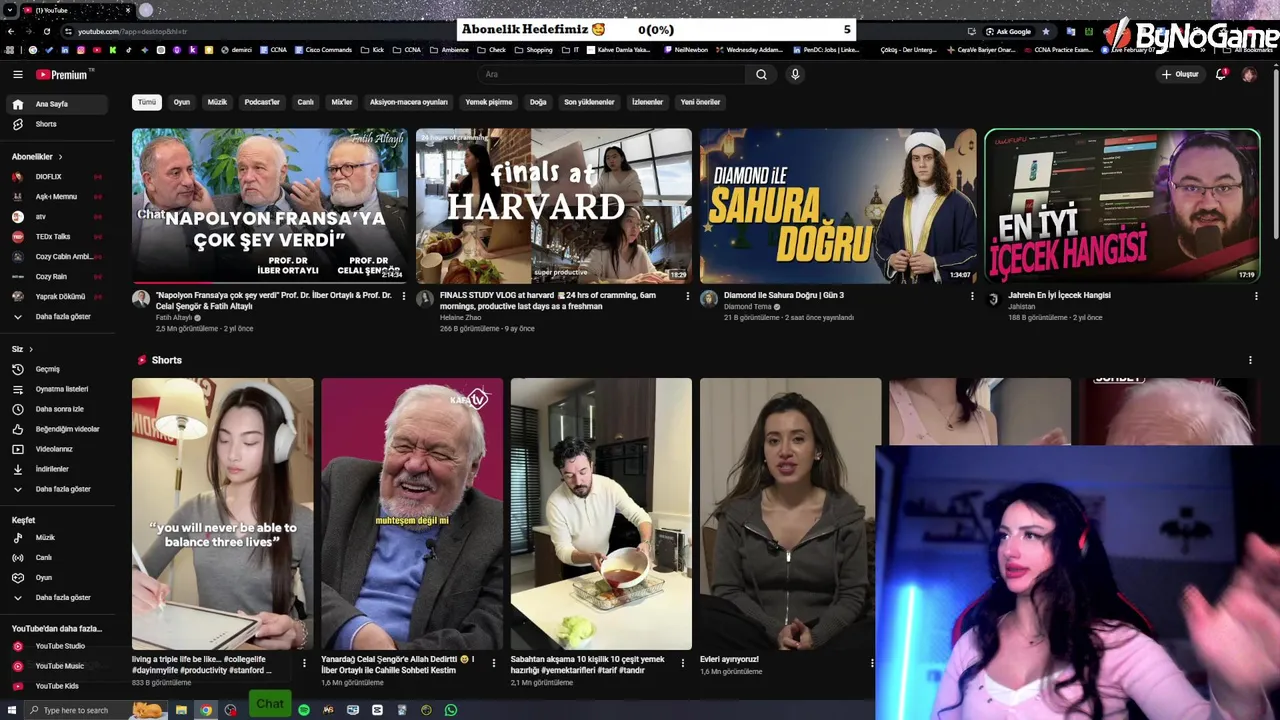Screen dimensions: 1280x720
Task: Open the Evleri ayırıyoruz Short
Action: [790, 514]
